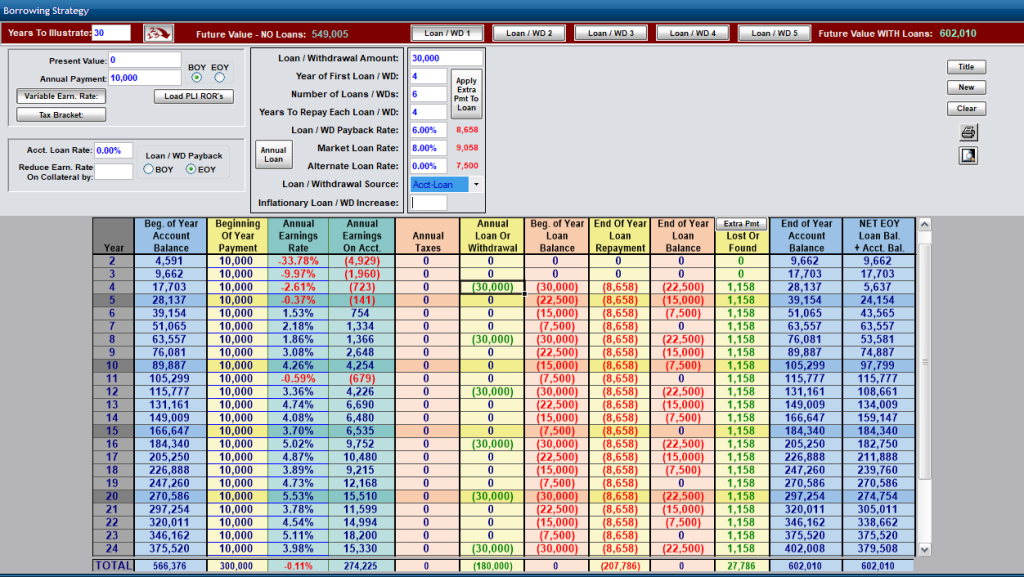Click the printer icon

tap(968, 133)
